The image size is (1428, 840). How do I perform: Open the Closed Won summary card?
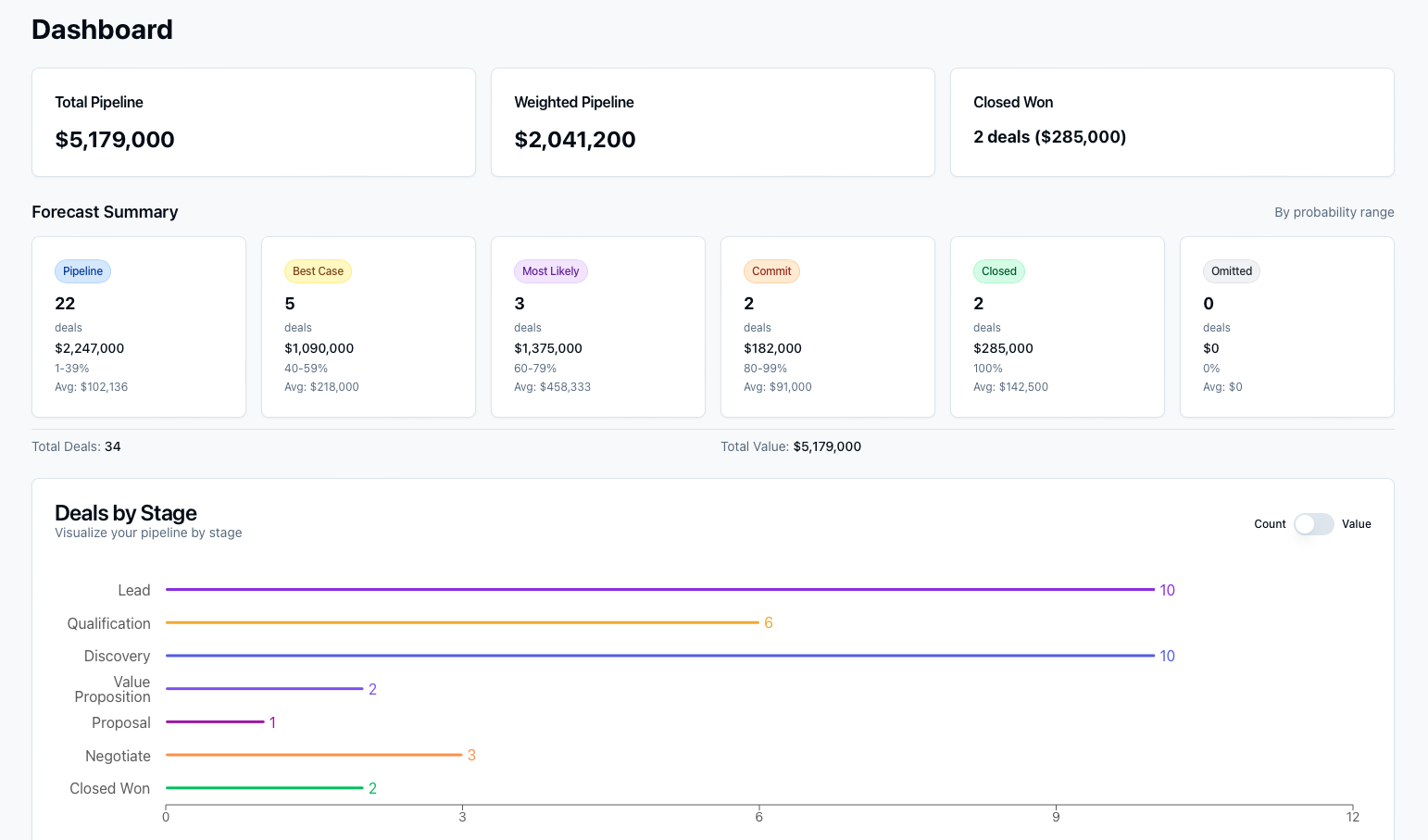click(1171, 122)
